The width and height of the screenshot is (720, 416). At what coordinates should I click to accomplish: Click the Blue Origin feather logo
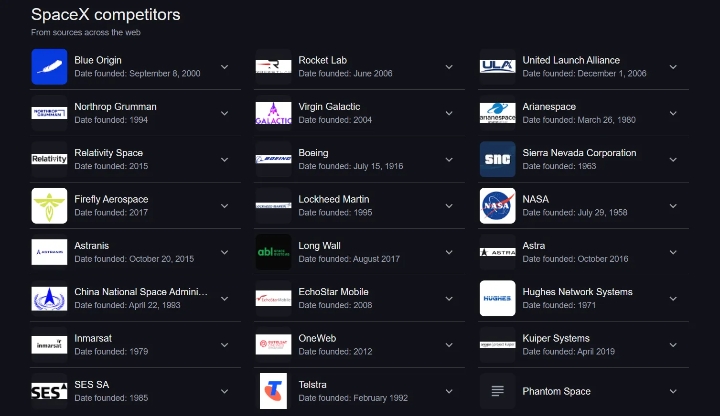coord(49,67)
